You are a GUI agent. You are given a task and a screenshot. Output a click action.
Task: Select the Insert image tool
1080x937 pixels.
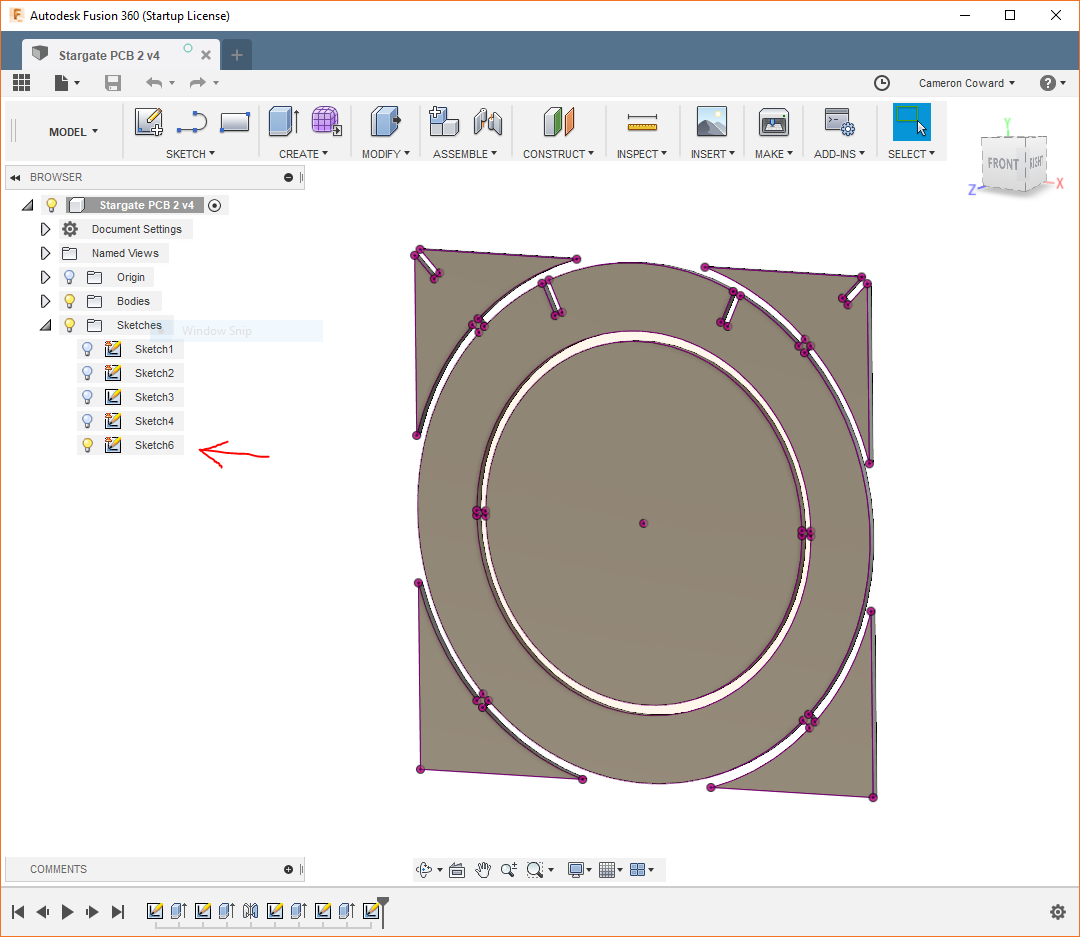[x=712, y=121]
